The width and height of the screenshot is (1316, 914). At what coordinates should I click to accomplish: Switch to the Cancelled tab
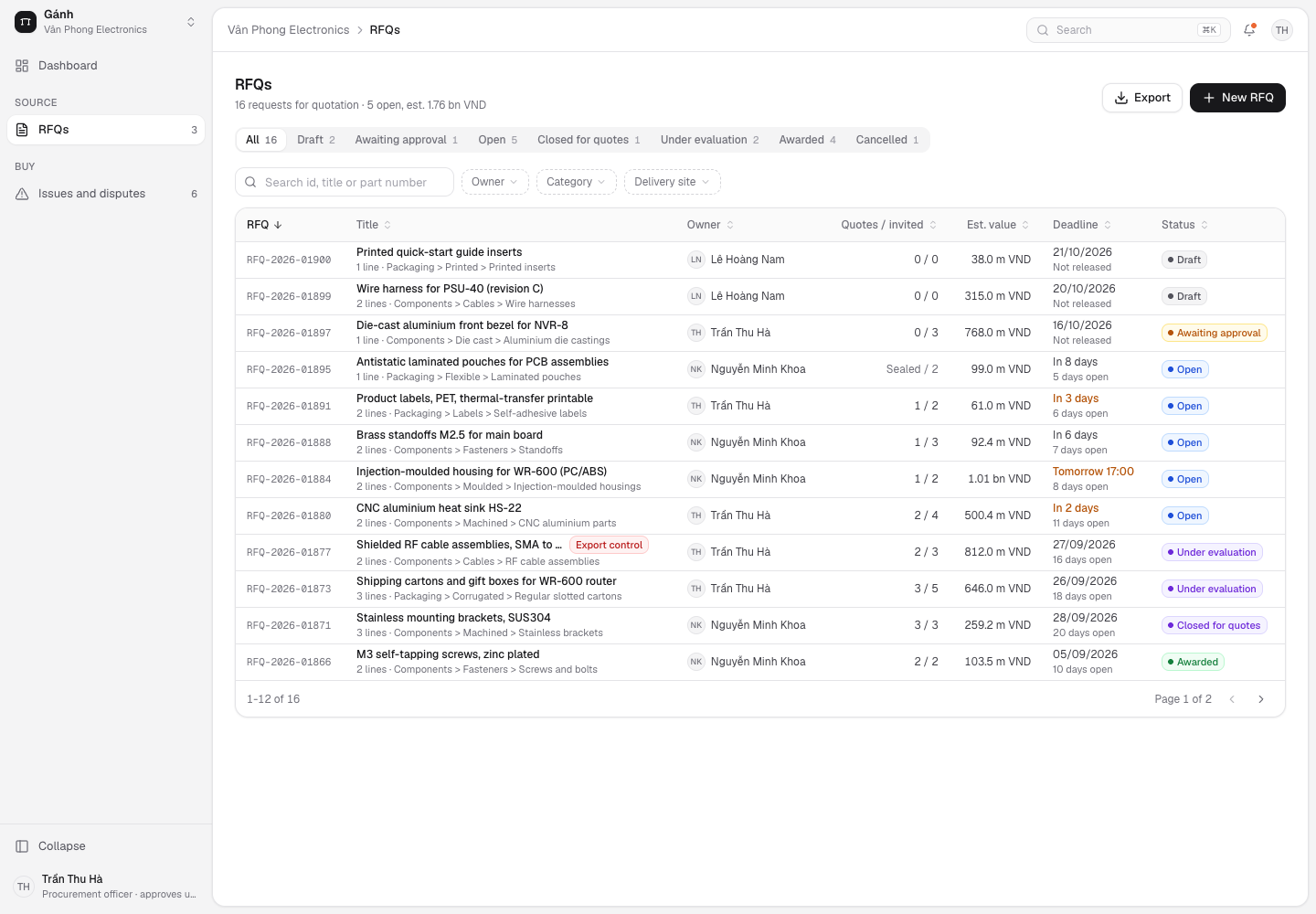[x=887, y=140]
